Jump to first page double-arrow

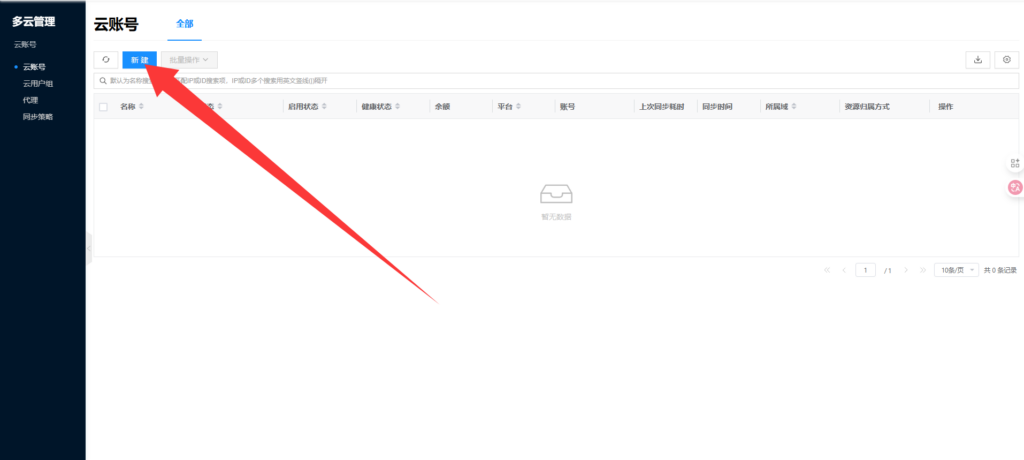click(x=827, y=270)
